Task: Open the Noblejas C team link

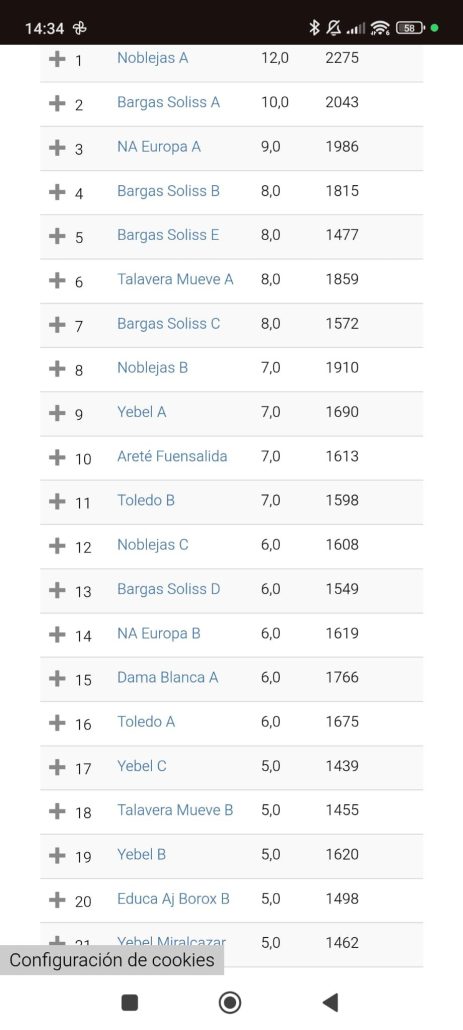Action: click(152, 545)
